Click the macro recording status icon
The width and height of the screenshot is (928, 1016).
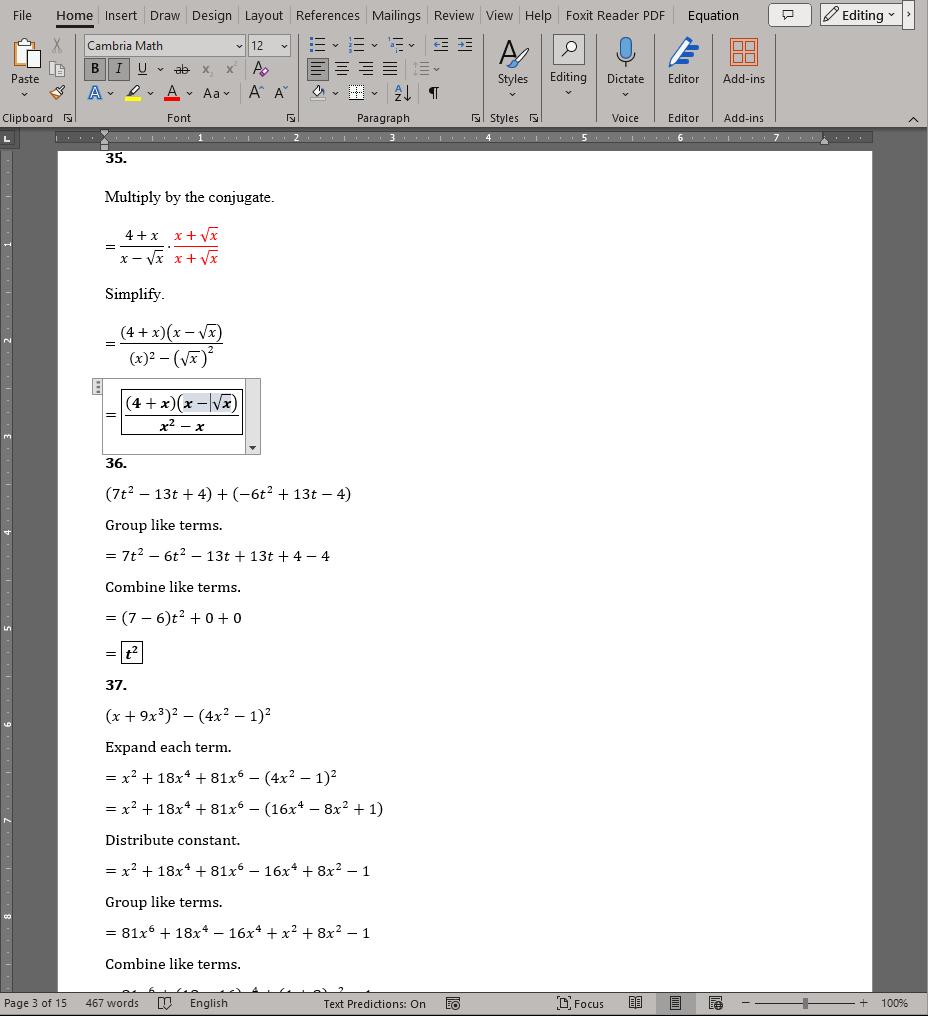point(453,1003)
